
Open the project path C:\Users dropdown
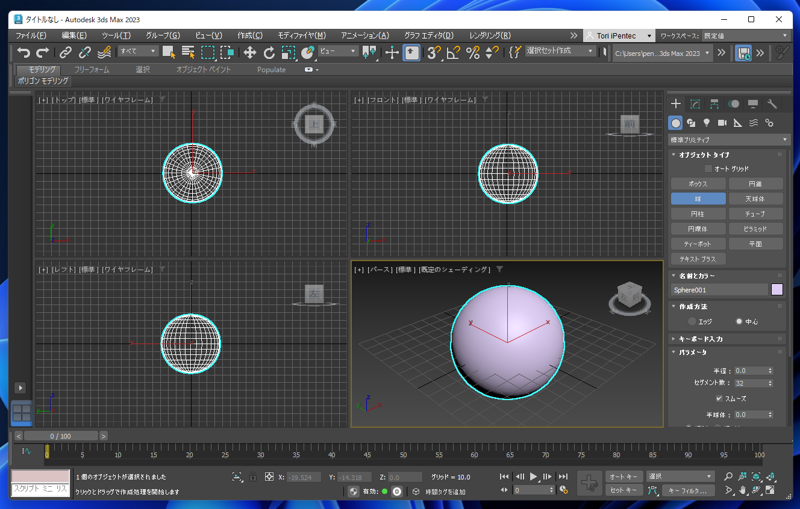[x=662, y=53]
